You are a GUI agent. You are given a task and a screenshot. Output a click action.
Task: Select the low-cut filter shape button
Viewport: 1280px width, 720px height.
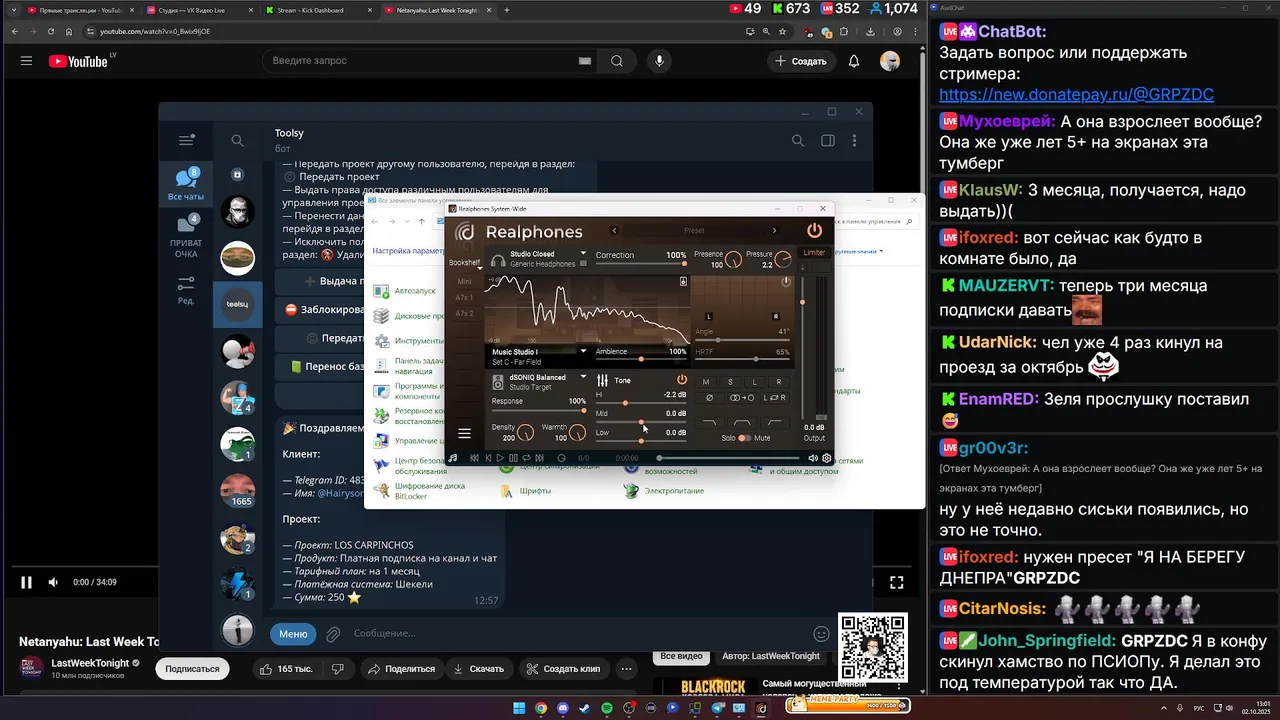pyautogui.click(x=774, y=422)
